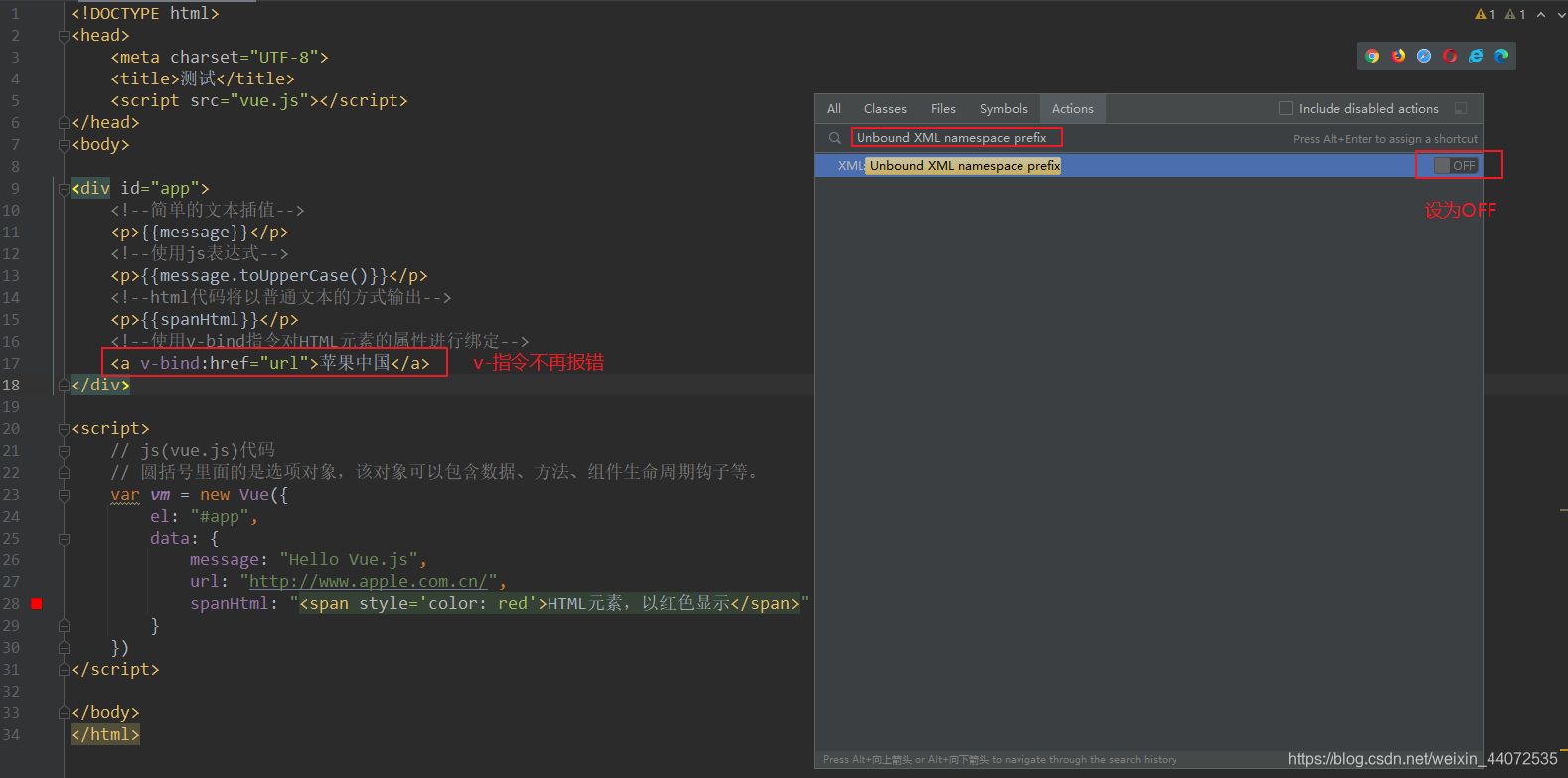Click the <!DOCTYPE html> line
This screenshot has height=778, width=1568.
click(x=145, y=13)
